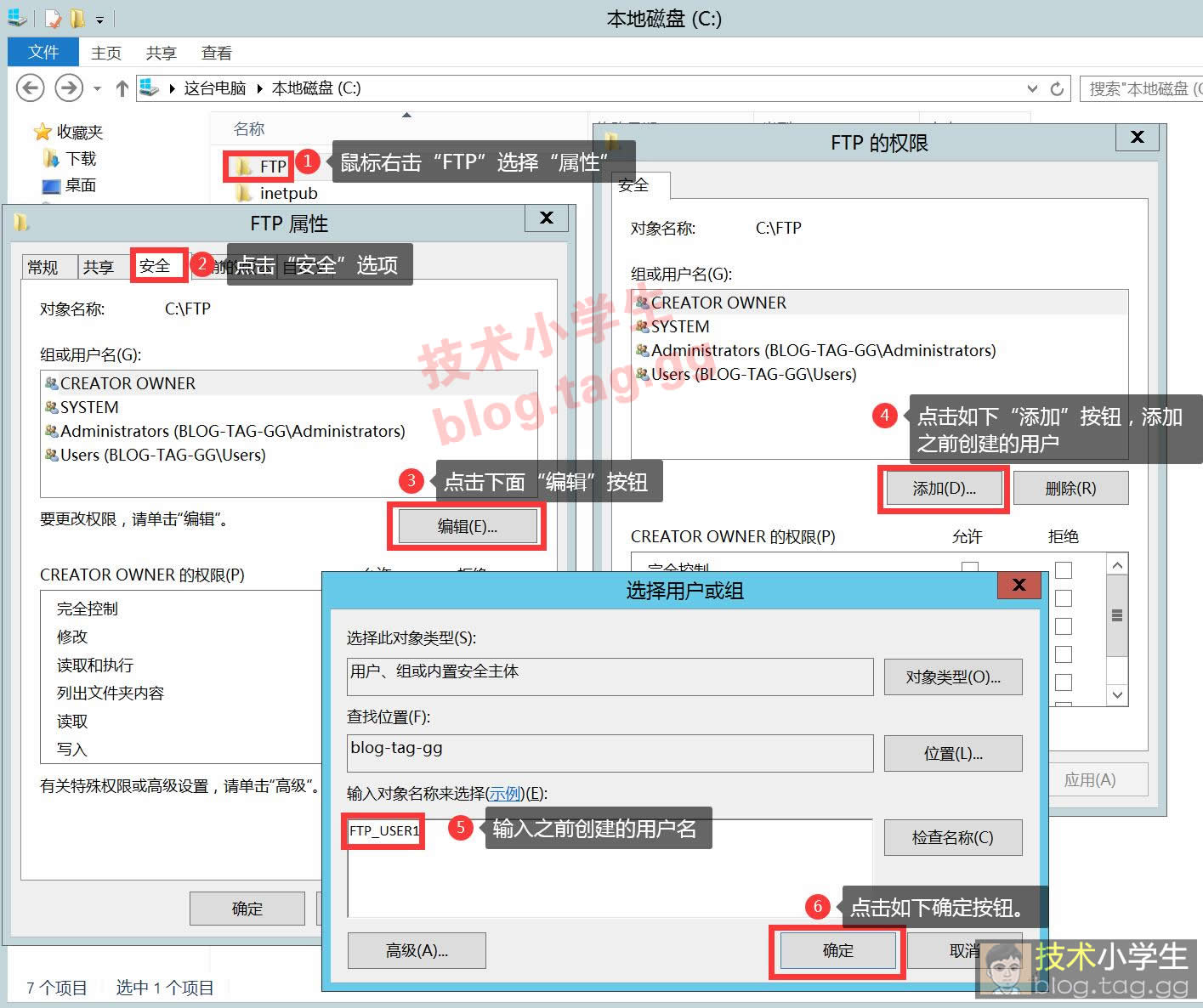The image size is (1203, 1008).
Task: Open the 查看 ribbon tab
Action: pos(216,53)
